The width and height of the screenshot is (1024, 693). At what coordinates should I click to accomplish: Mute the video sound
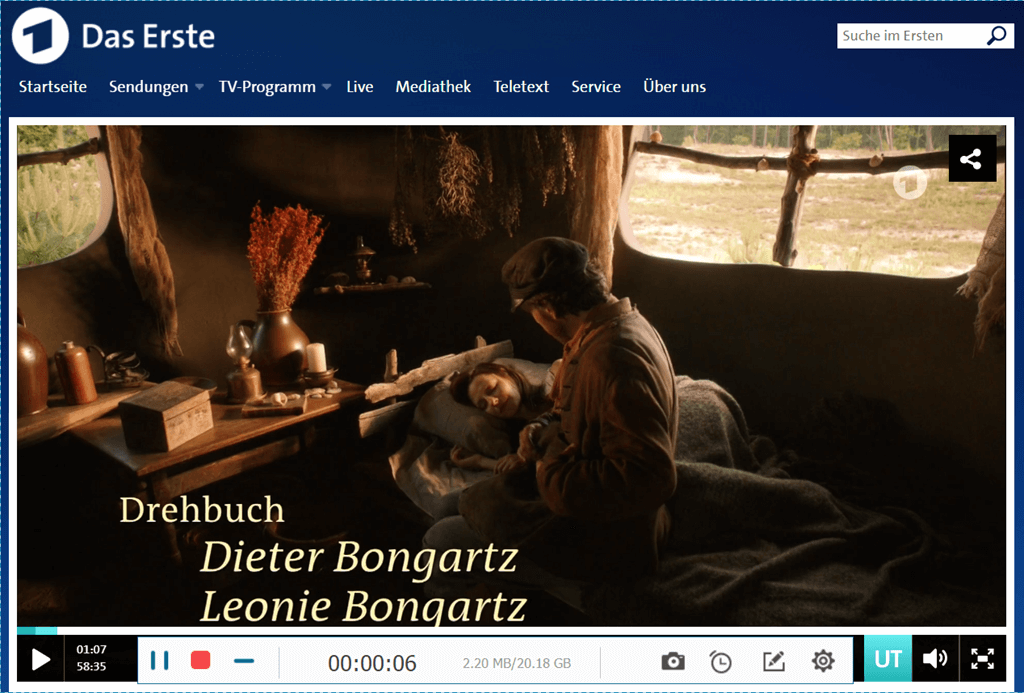935,659
